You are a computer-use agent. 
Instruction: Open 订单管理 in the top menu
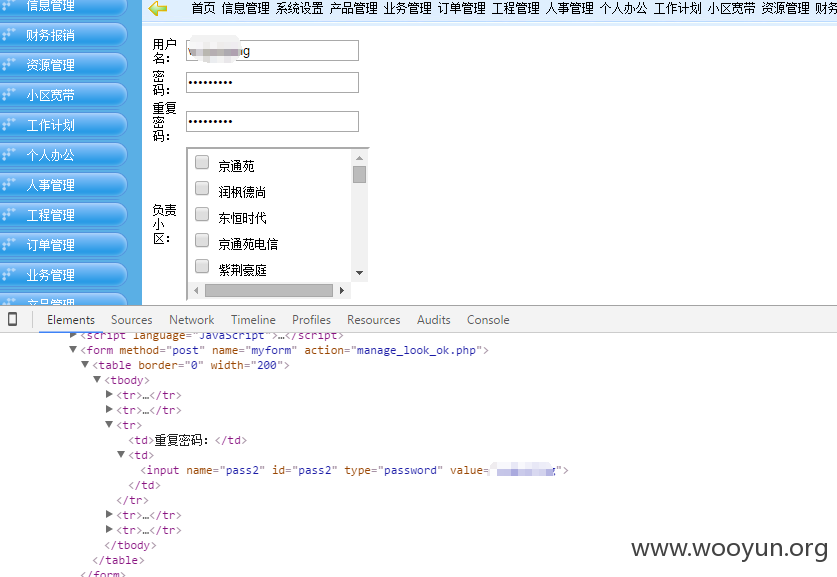click(462, 9)
